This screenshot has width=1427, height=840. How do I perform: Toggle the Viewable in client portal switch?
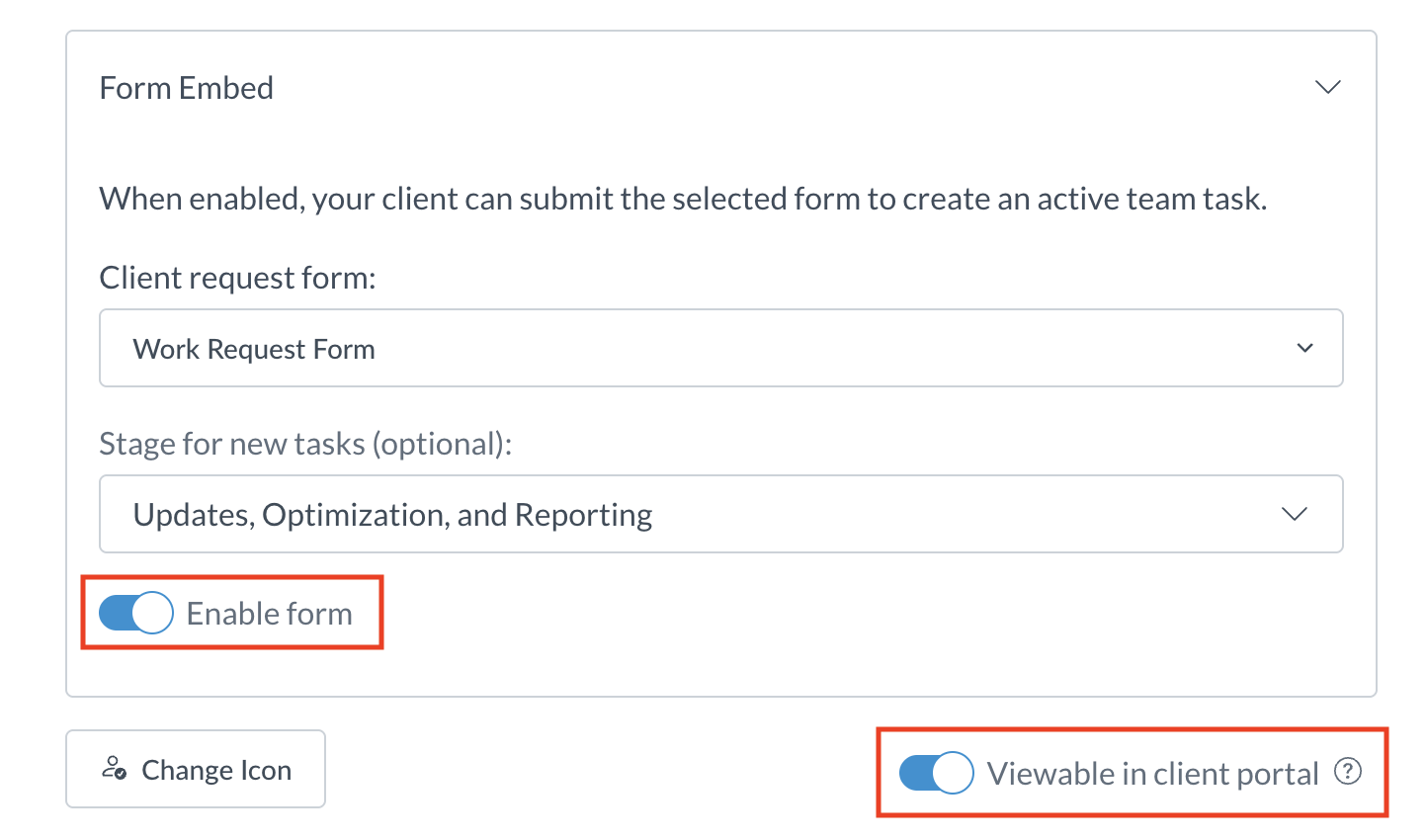coord(936,772)
